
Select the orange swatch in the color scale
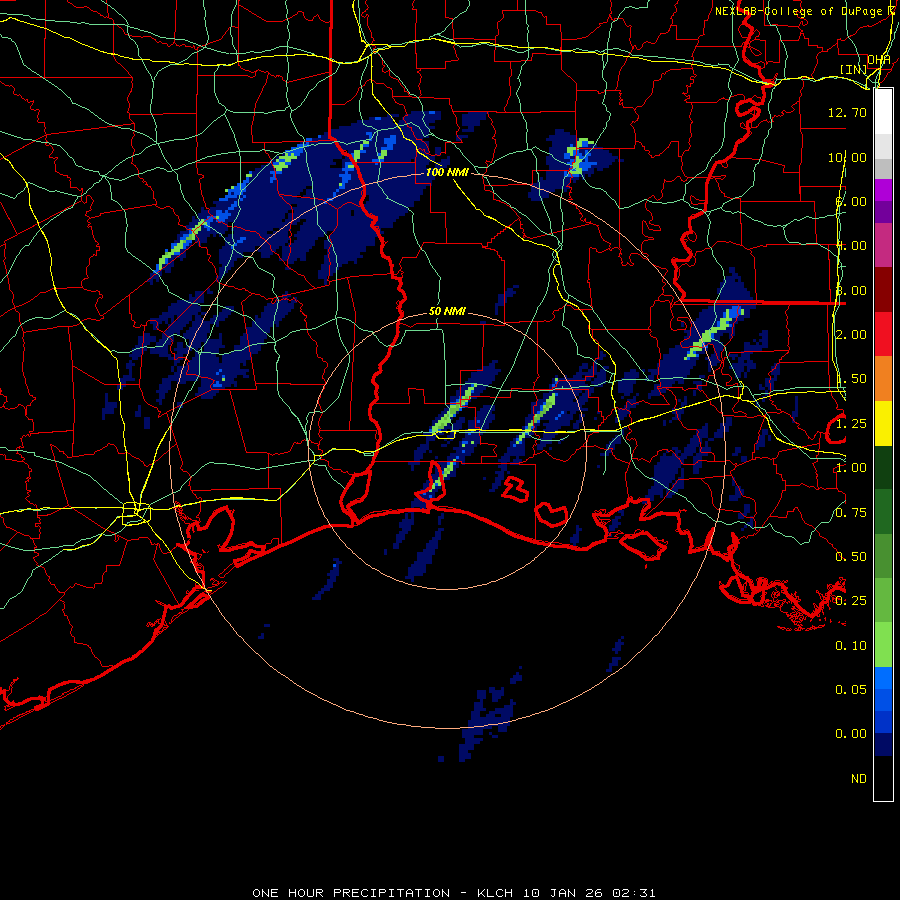883,379
